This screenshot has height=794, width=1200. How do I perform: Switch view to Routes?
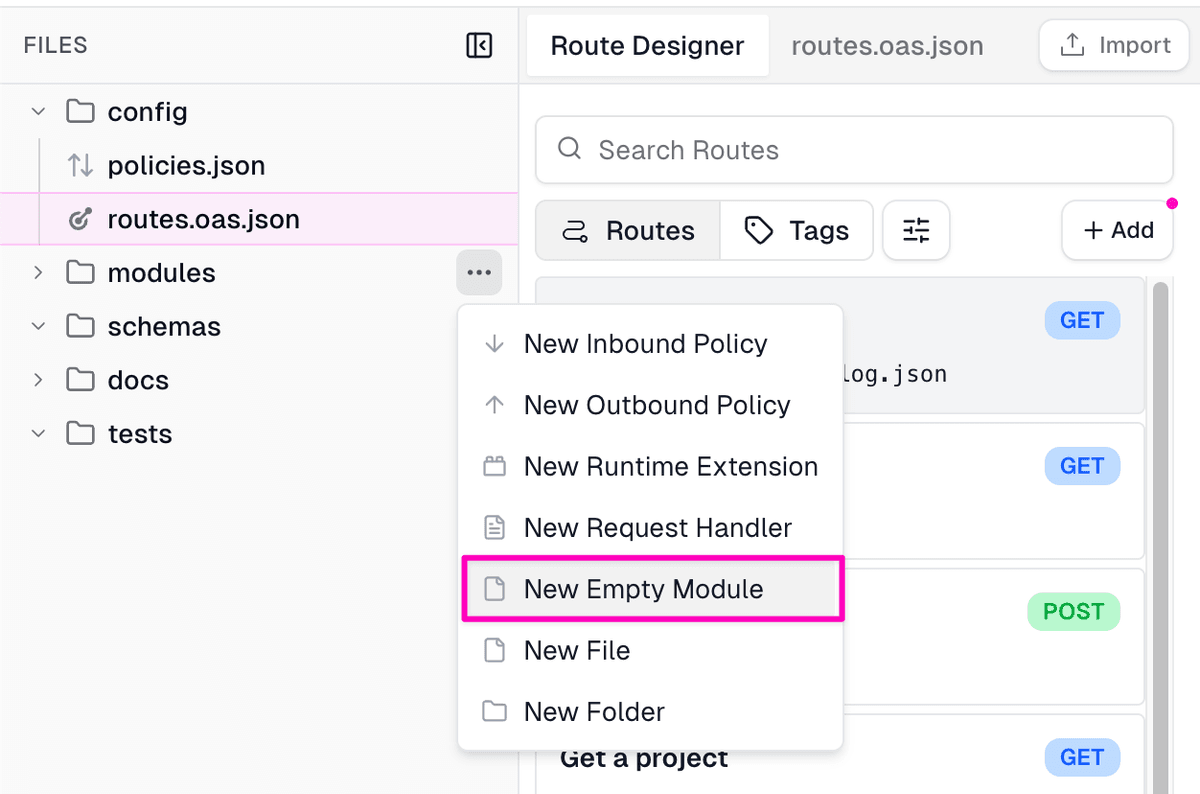pos(628,231)
